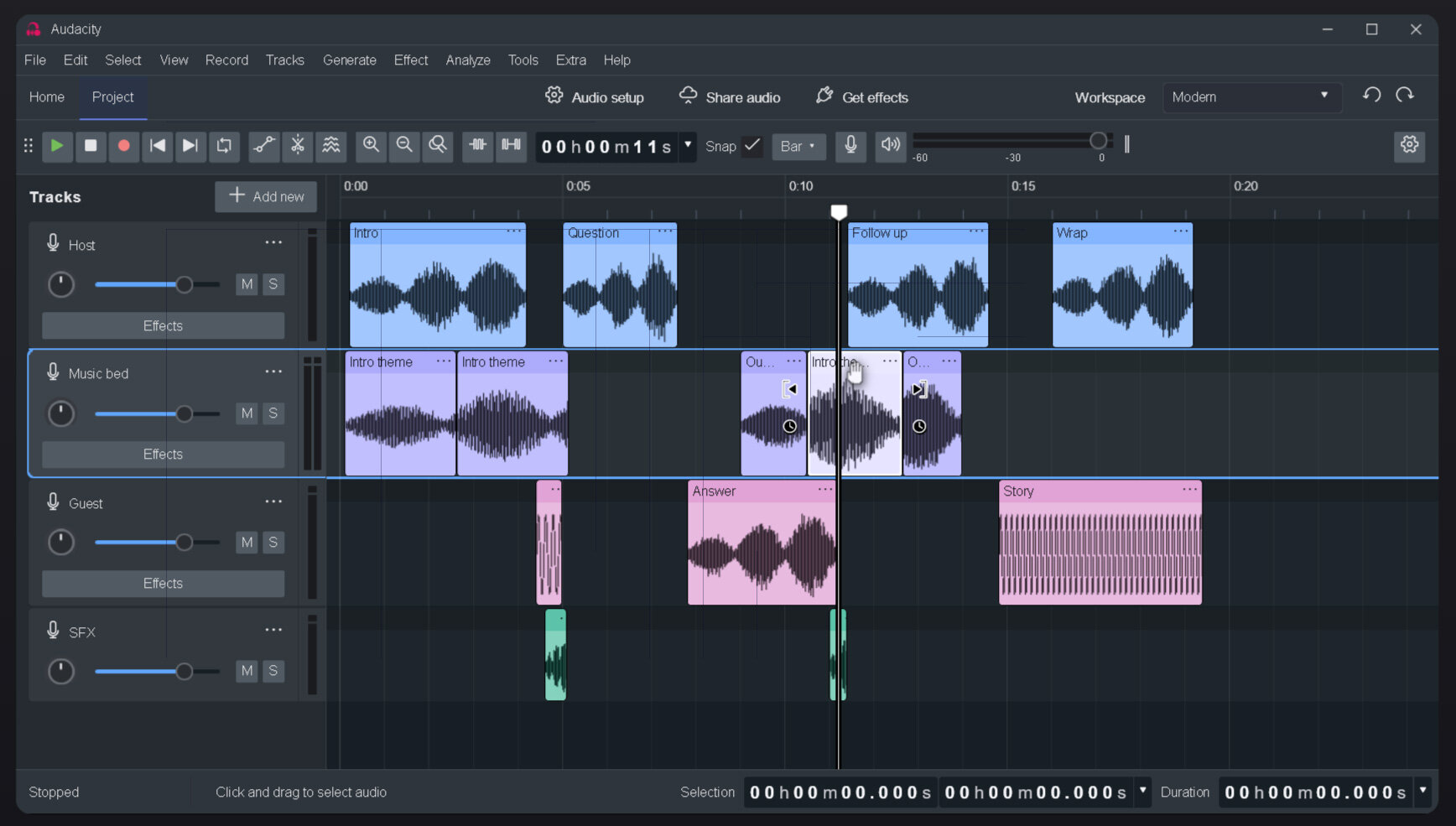Click the Stop button in the transport toolbar

click(91, 146)
